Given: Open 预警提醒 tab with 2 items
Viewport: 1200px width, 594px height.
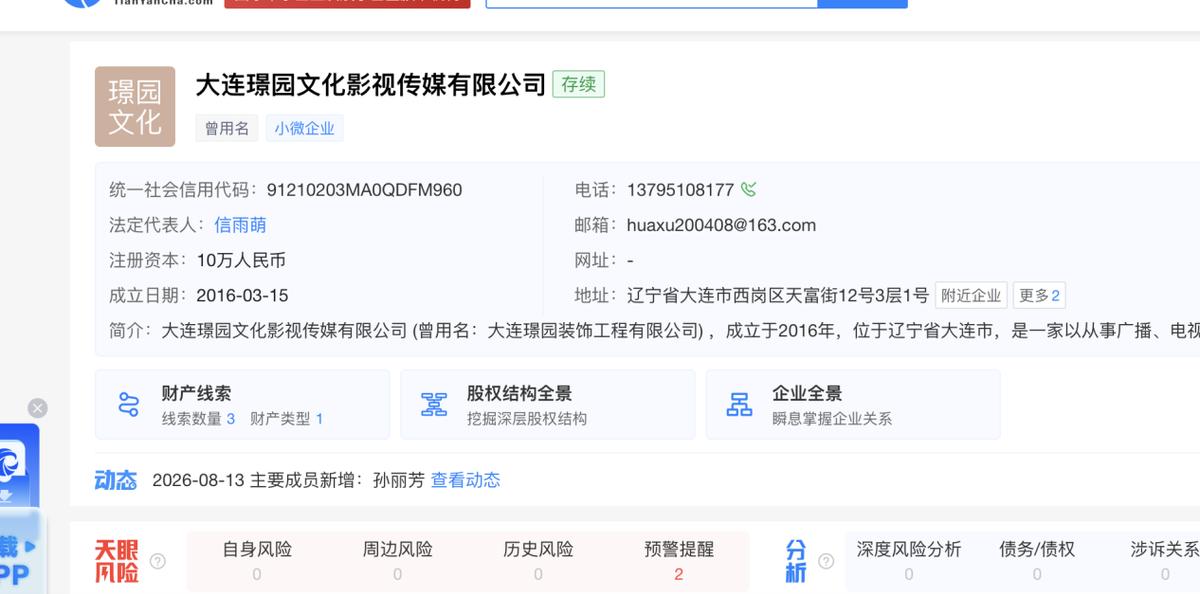Looking at the screenshot, I should click(679, 560).
